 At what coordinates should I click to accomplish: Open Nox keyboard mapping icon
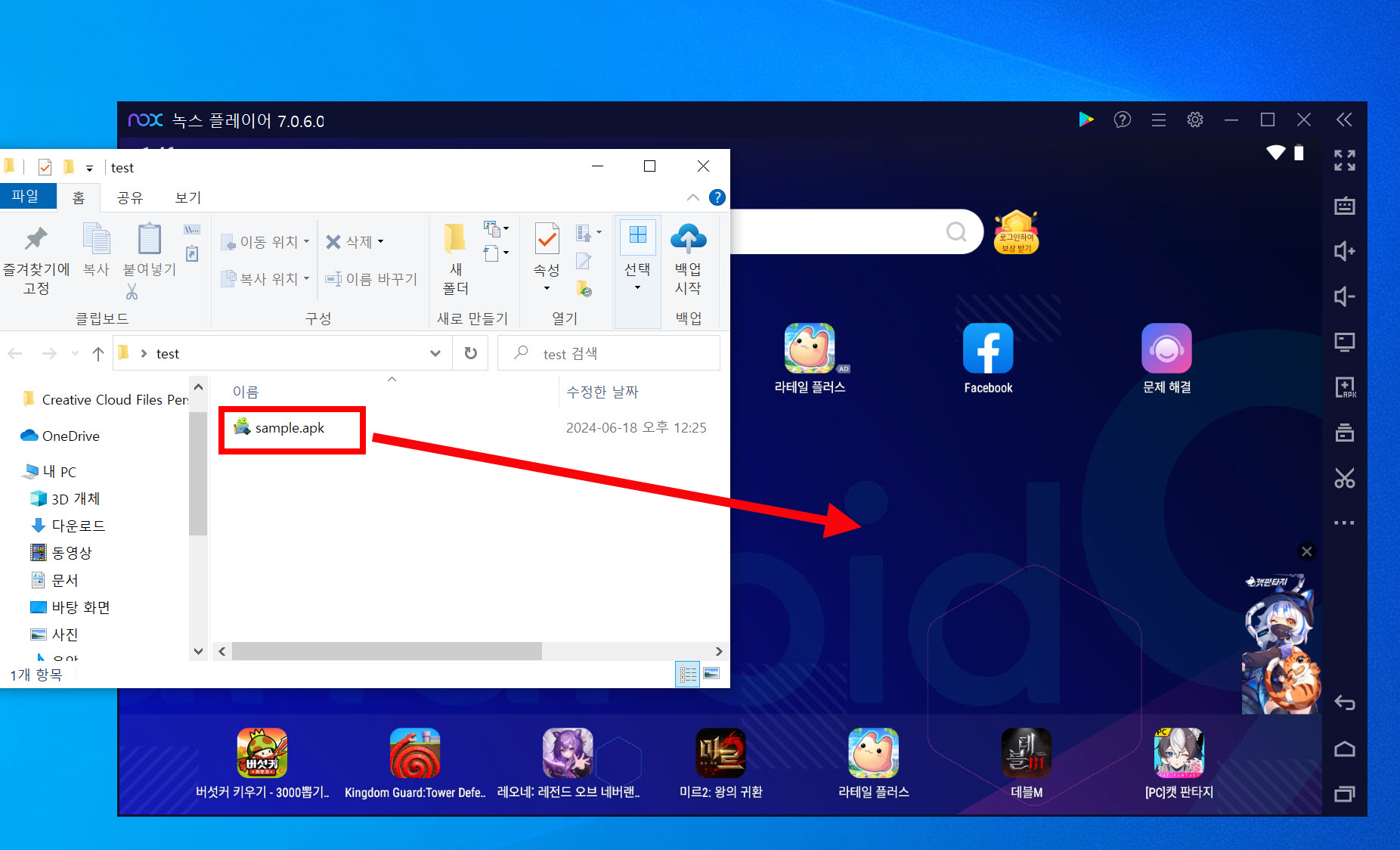[x=1344, y=206]
